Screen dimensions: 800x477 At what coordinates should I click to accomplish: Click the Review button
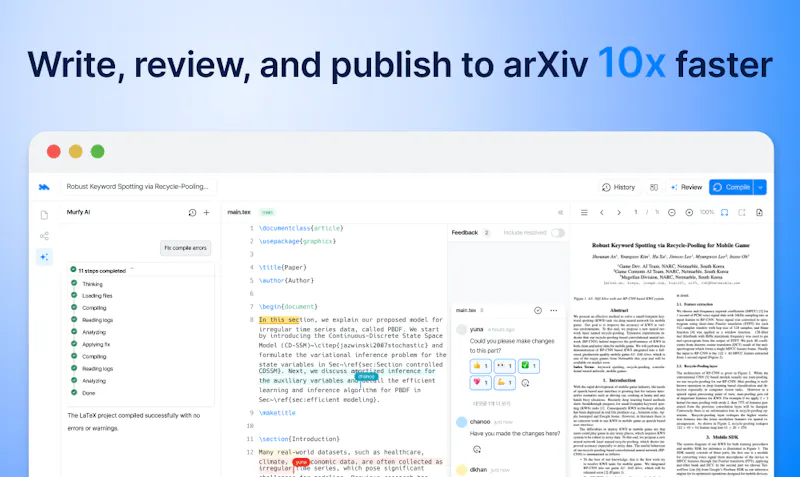coord(686,187)
